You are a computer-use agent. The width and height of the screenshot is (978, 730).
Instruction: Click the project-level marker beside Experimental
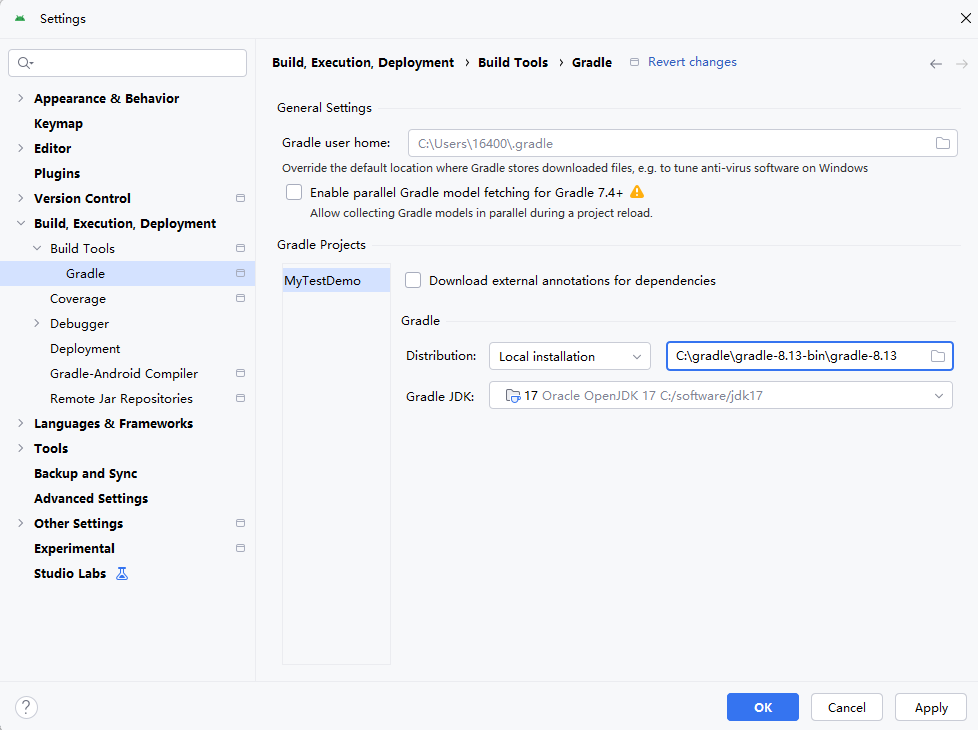(240, 548)
